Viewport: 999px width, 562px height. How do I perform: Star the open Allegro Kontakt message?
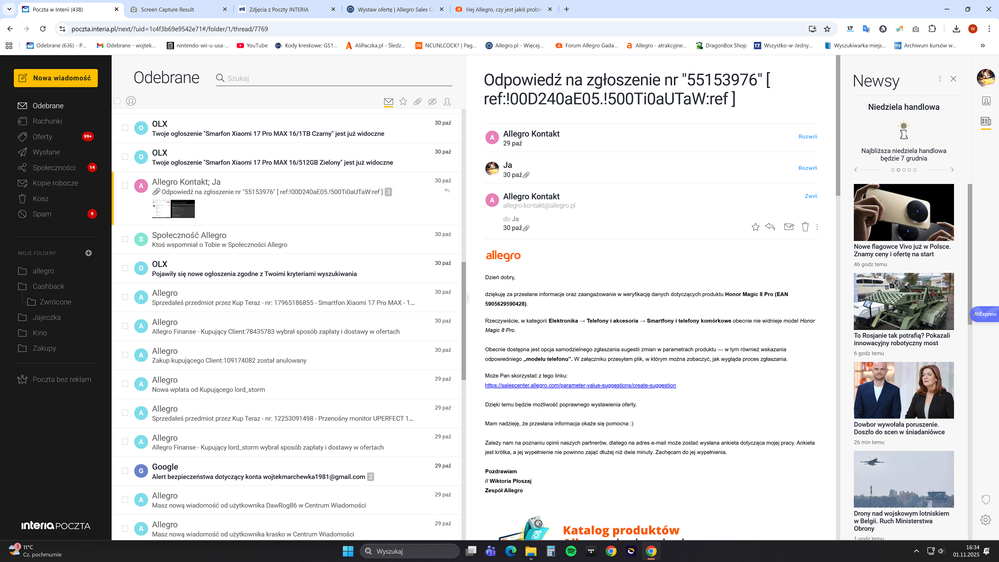point(755,227)
